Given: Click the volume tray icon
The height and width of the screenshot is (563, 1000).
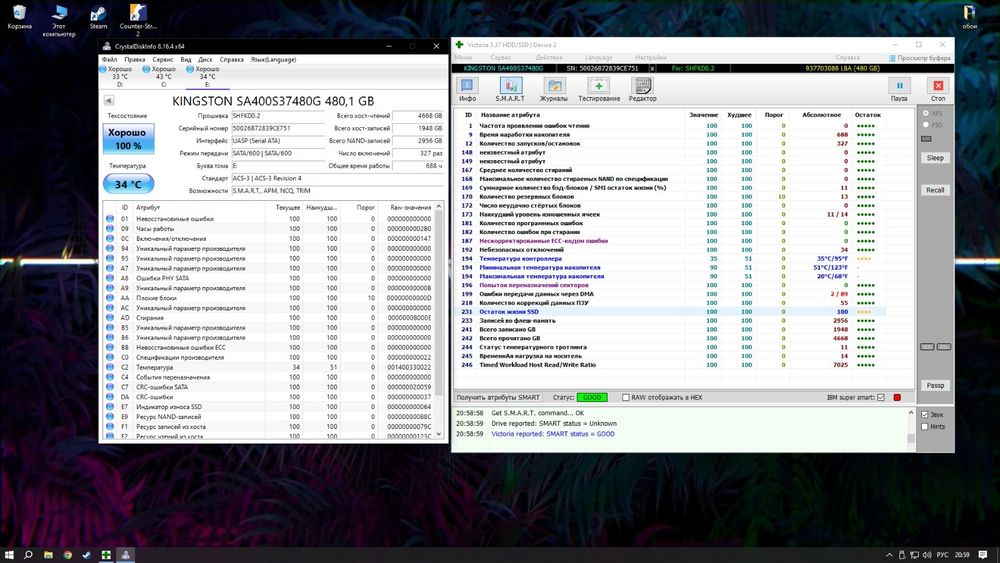Looking at the screenshot, I should (927, 555).
